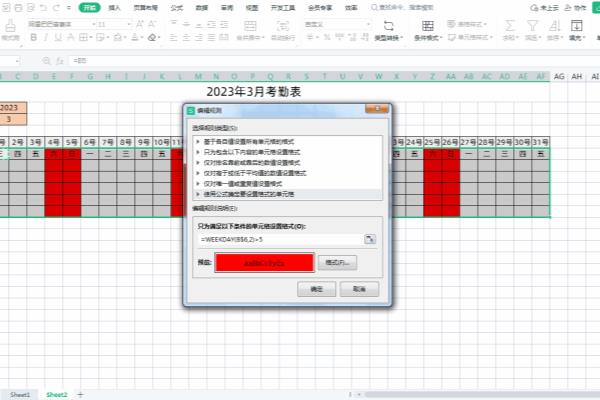Click the filter funnel icon

click(532, 26)
